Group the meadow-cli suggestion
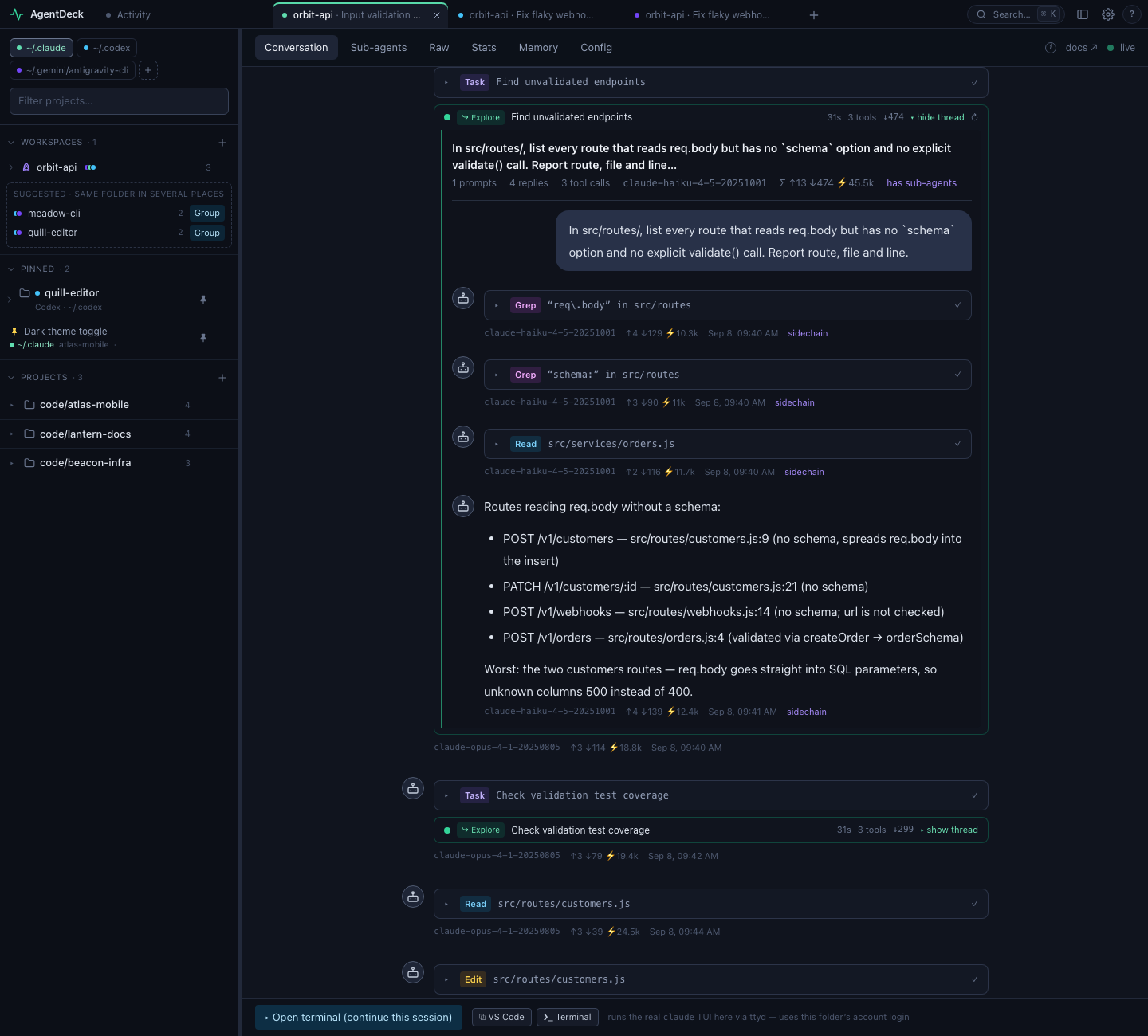 point(207,213)
